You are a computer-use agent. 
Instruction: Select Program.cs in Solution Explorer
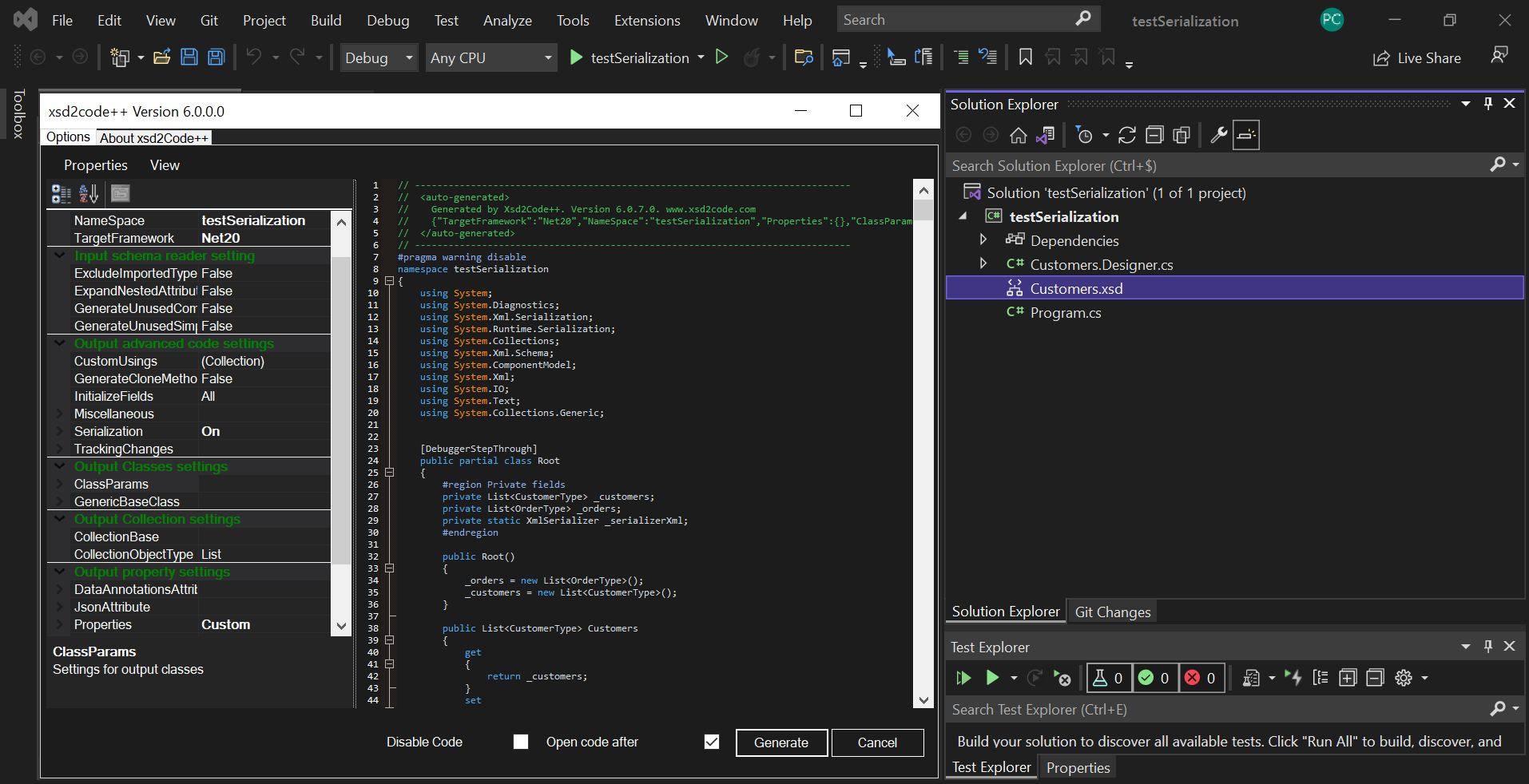pyautogui.click(x=1065, y=312)
